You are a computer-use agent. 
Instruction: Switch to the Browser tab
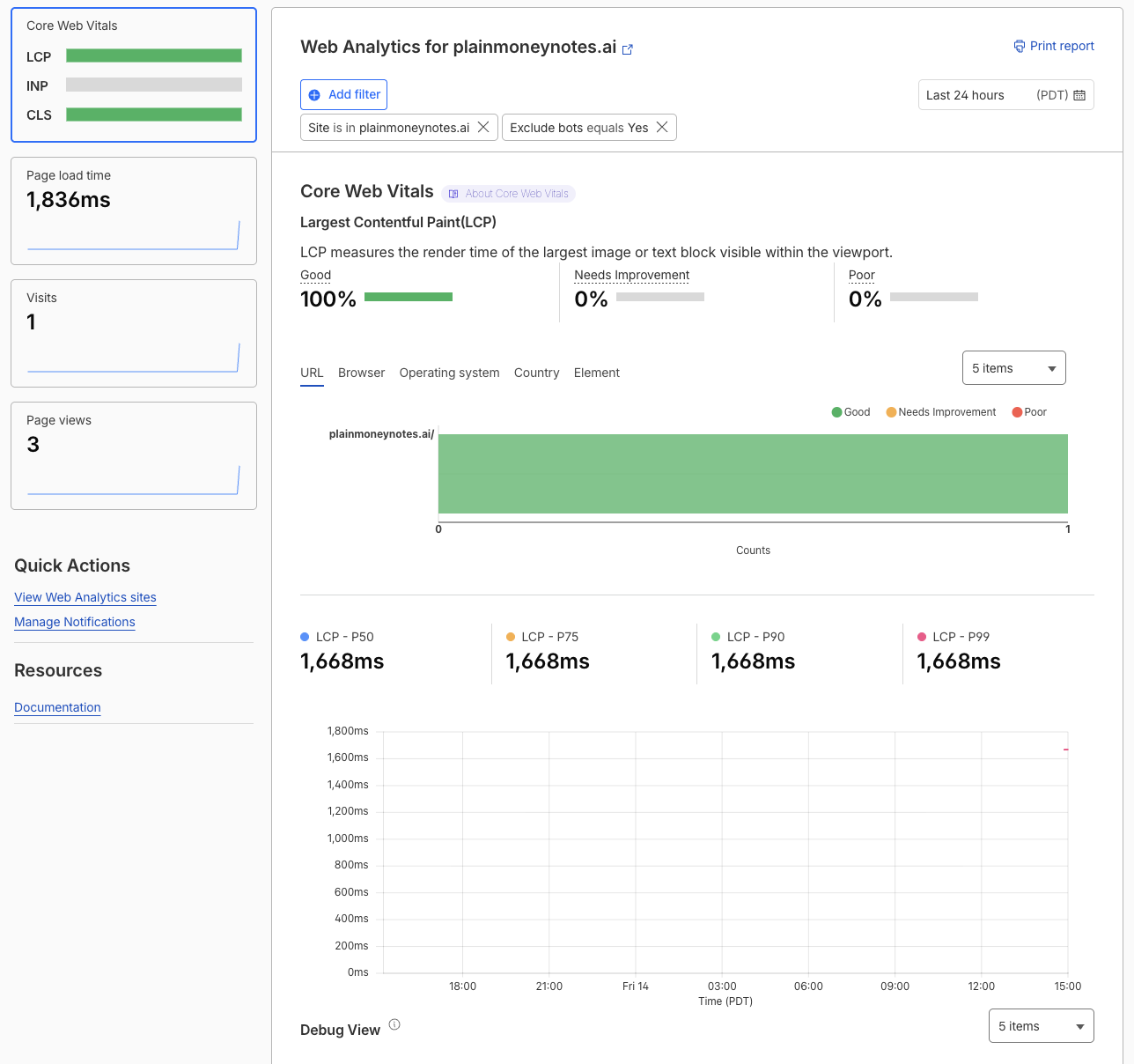click(362, 373)
